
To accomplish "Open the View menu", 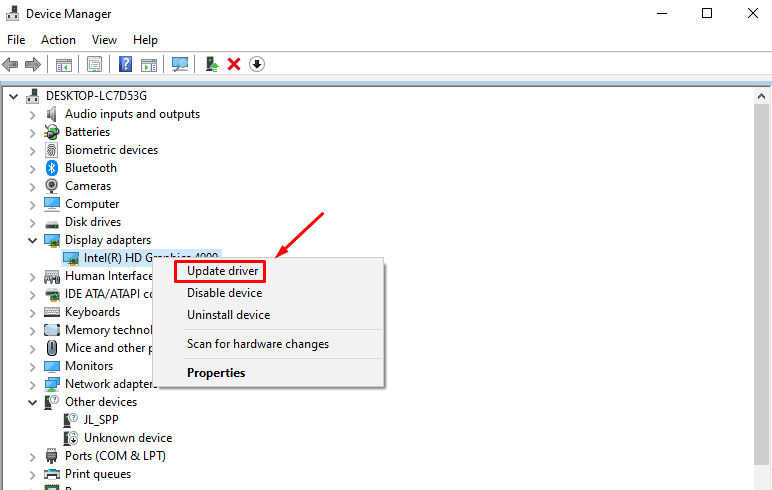I will click(x=104, y=40).
